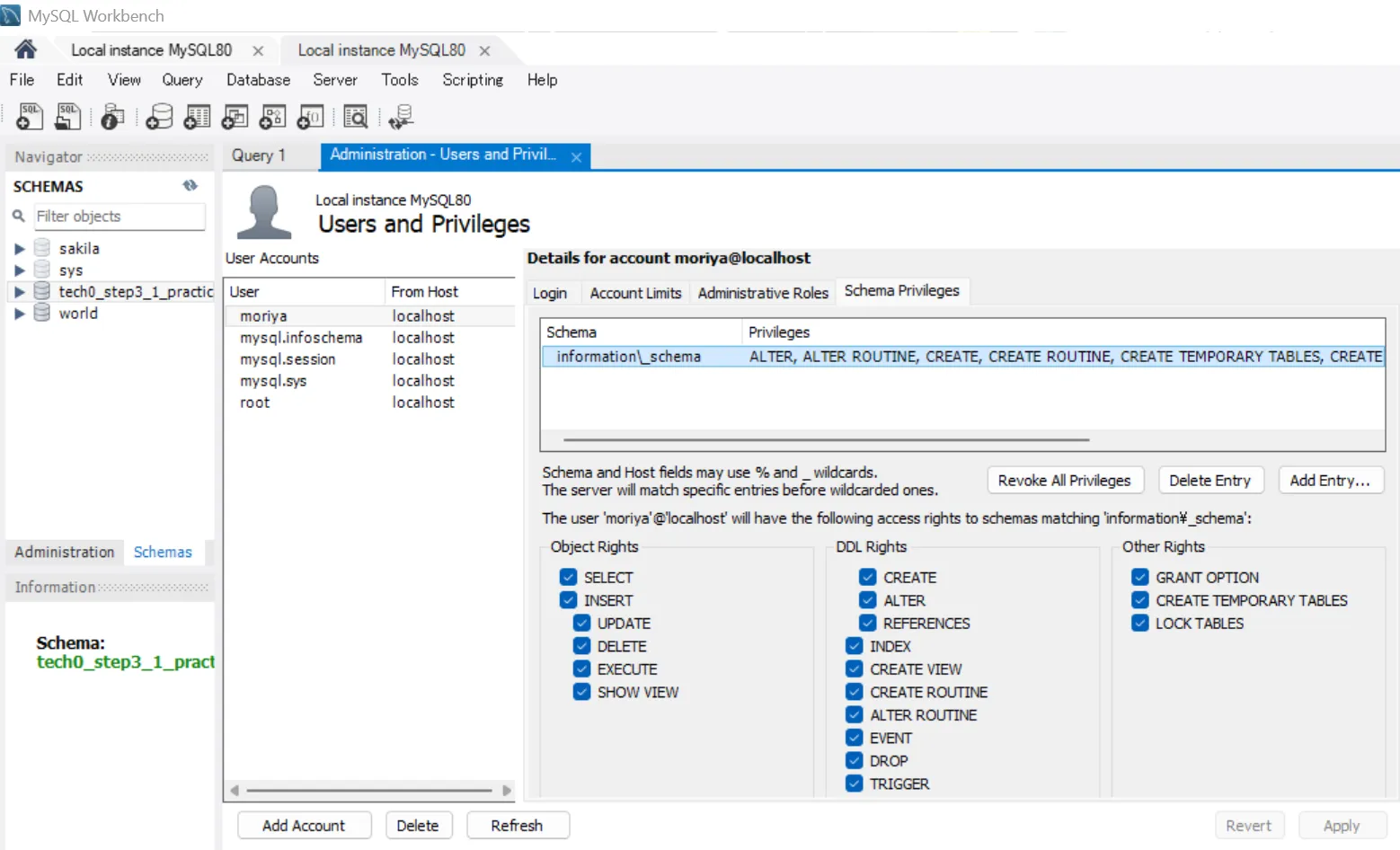Click the Add Entry button
This screenshot has height=850, width=1400.
(x=1330, y=480)
